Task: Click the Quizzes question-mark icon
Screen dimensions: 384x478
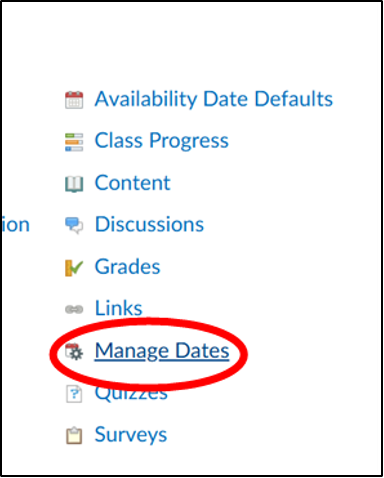Action: [74, 394]
